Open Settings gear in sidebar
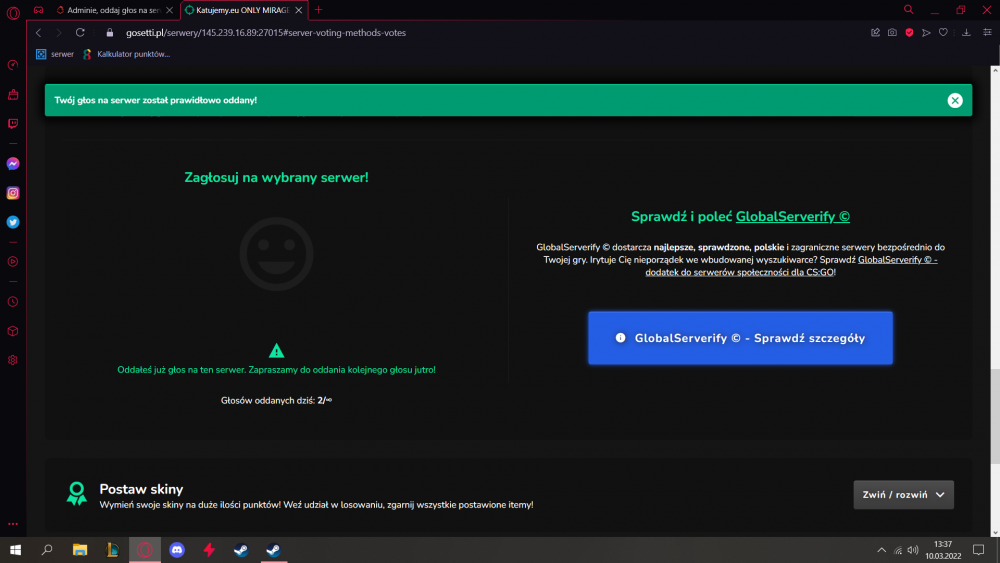 [13, 360]
